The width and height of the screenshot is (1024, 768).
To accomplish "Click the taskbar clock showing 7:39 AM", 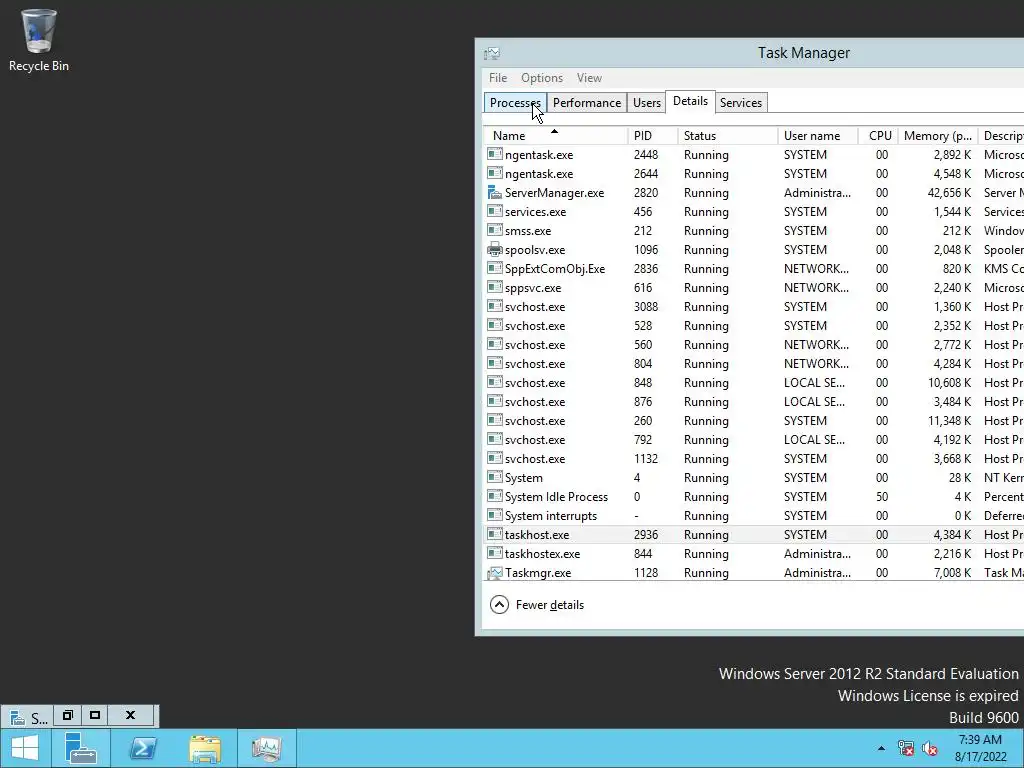I will point(980,748).
